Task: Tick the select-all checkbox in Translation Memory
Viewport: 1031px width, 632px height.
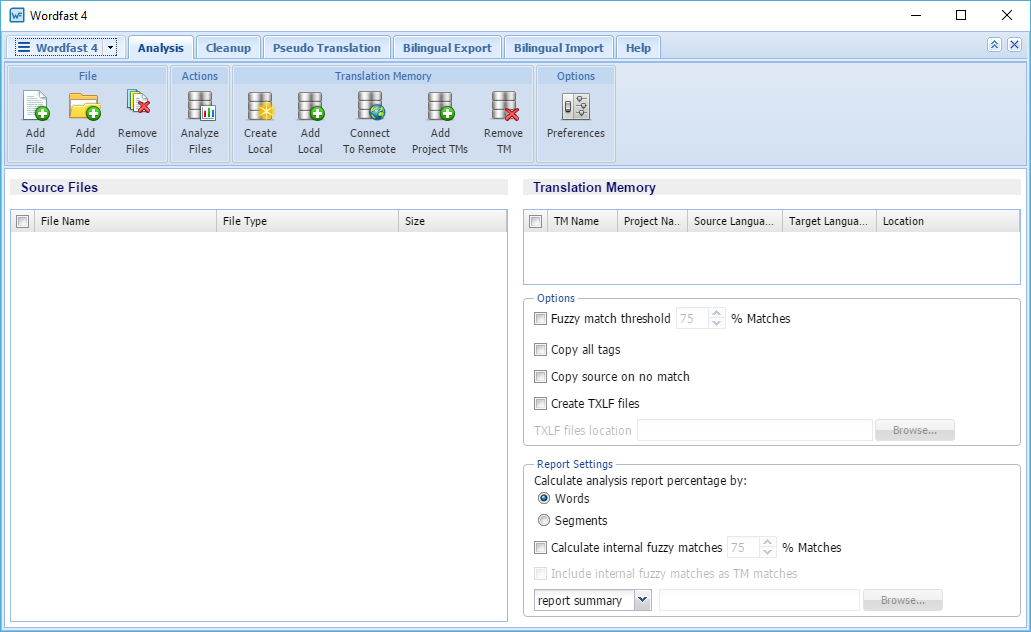Action: click(x=536, y=222)
